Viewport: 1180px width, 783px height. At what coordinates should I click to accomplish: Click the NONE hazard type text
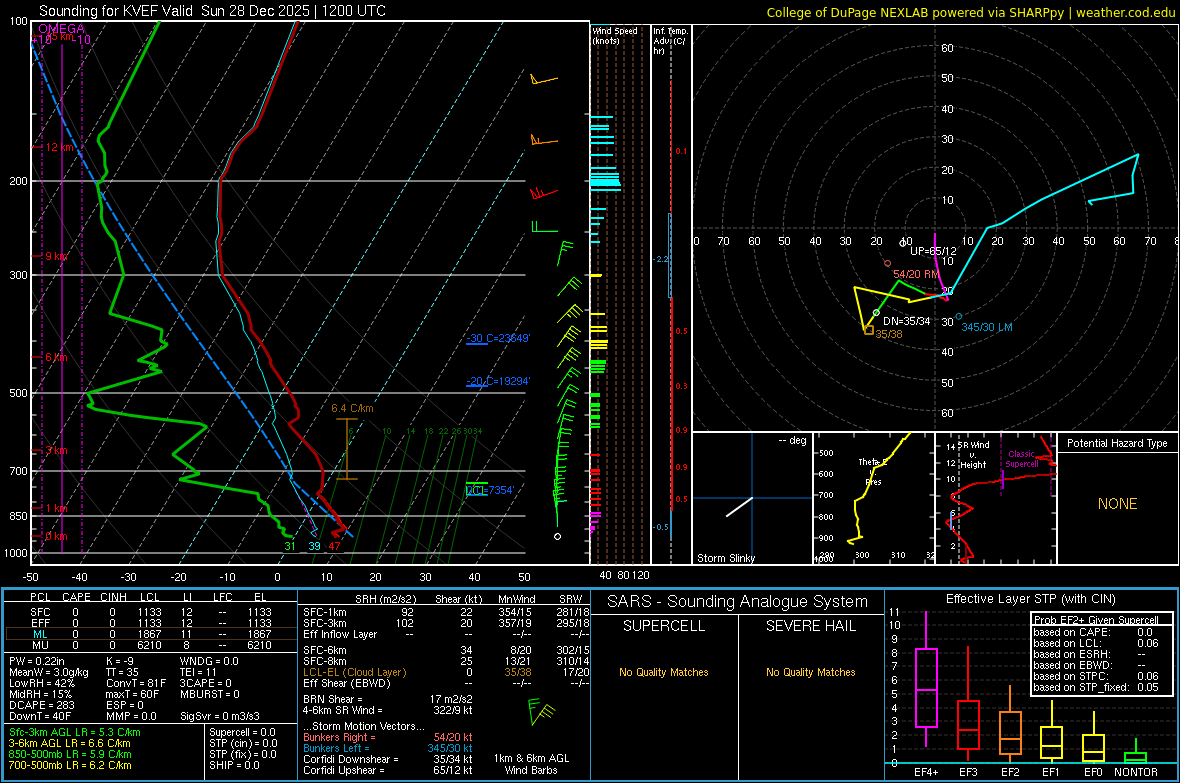point(1117,504)
